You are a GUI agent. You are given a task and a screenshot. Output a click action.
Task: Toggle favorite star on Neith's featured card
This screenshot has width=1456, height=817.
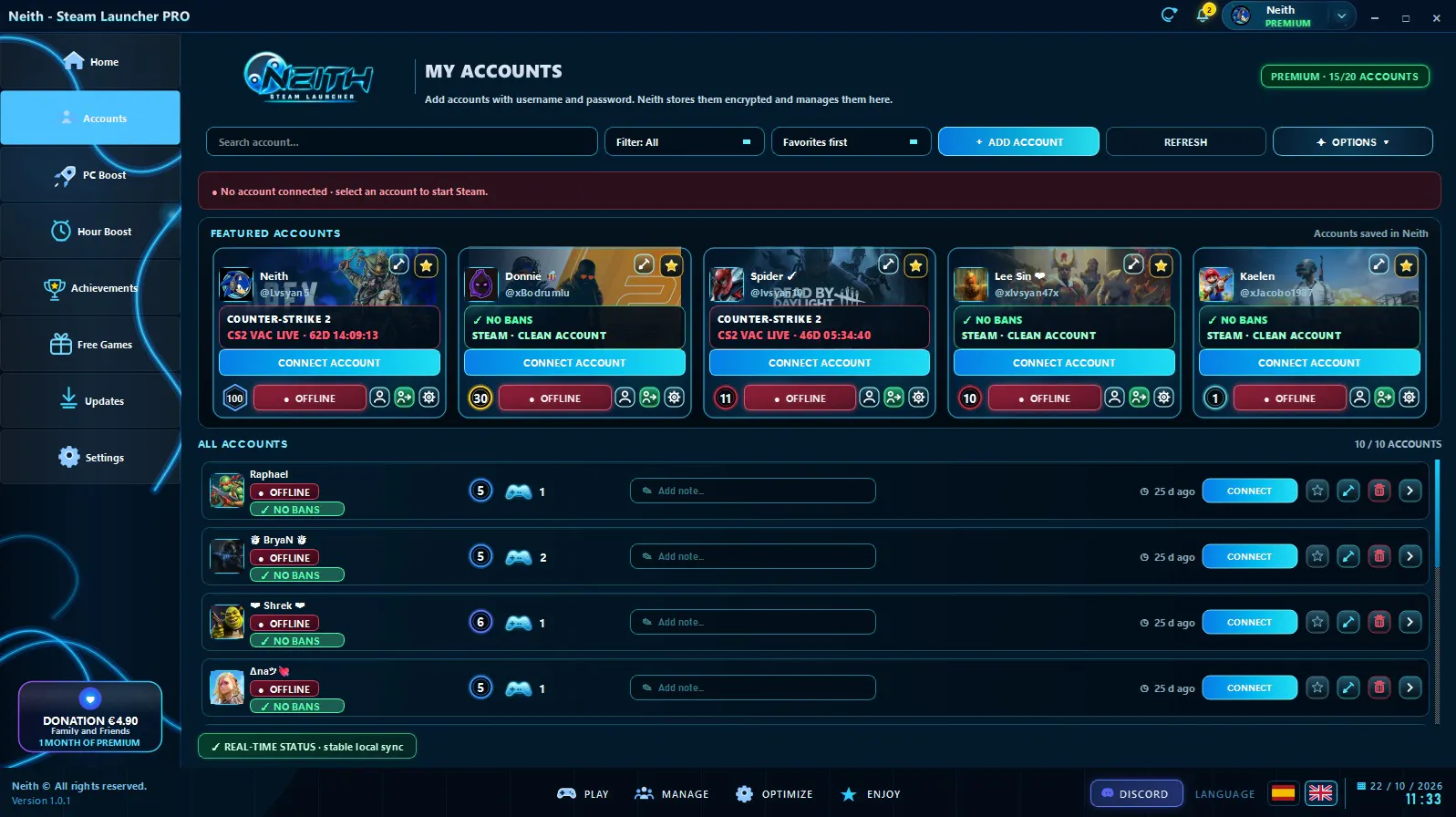(x=426, y=265)
